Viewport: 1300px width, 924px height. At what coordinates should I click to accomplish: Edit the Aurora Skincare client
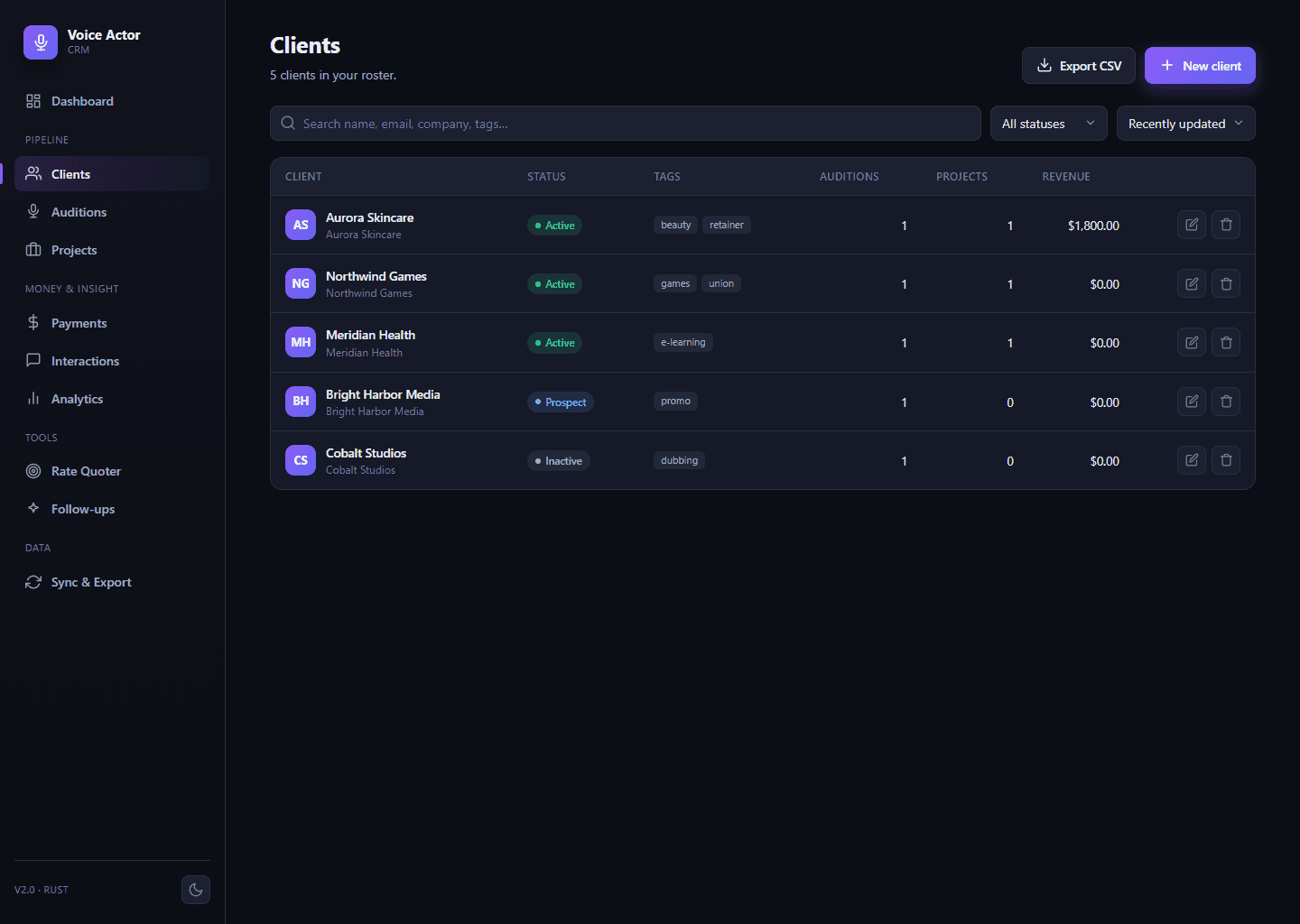coord(1192,225)
